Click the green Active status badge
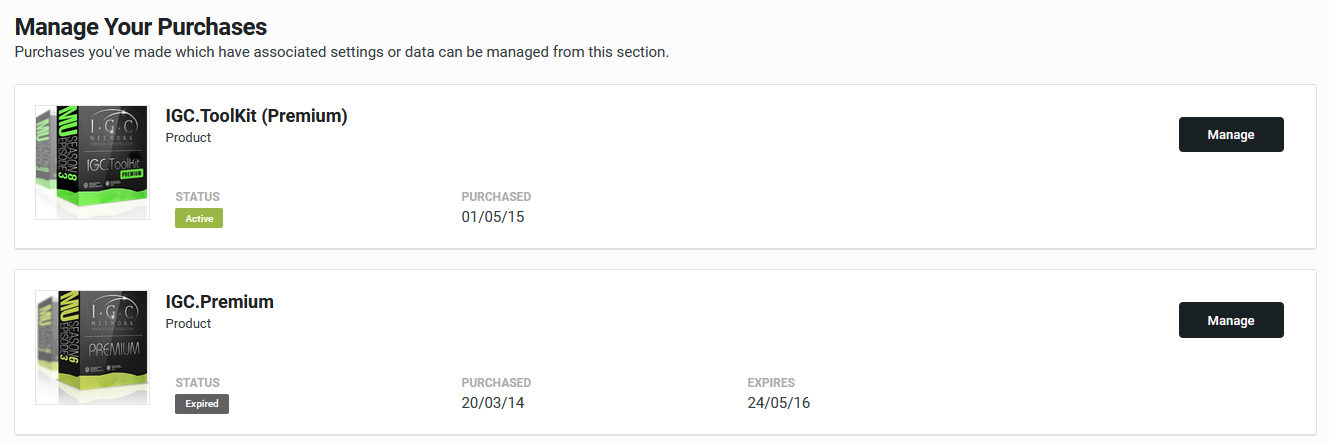Screen dimensions: 1329x442 click(x=199, y=218)
